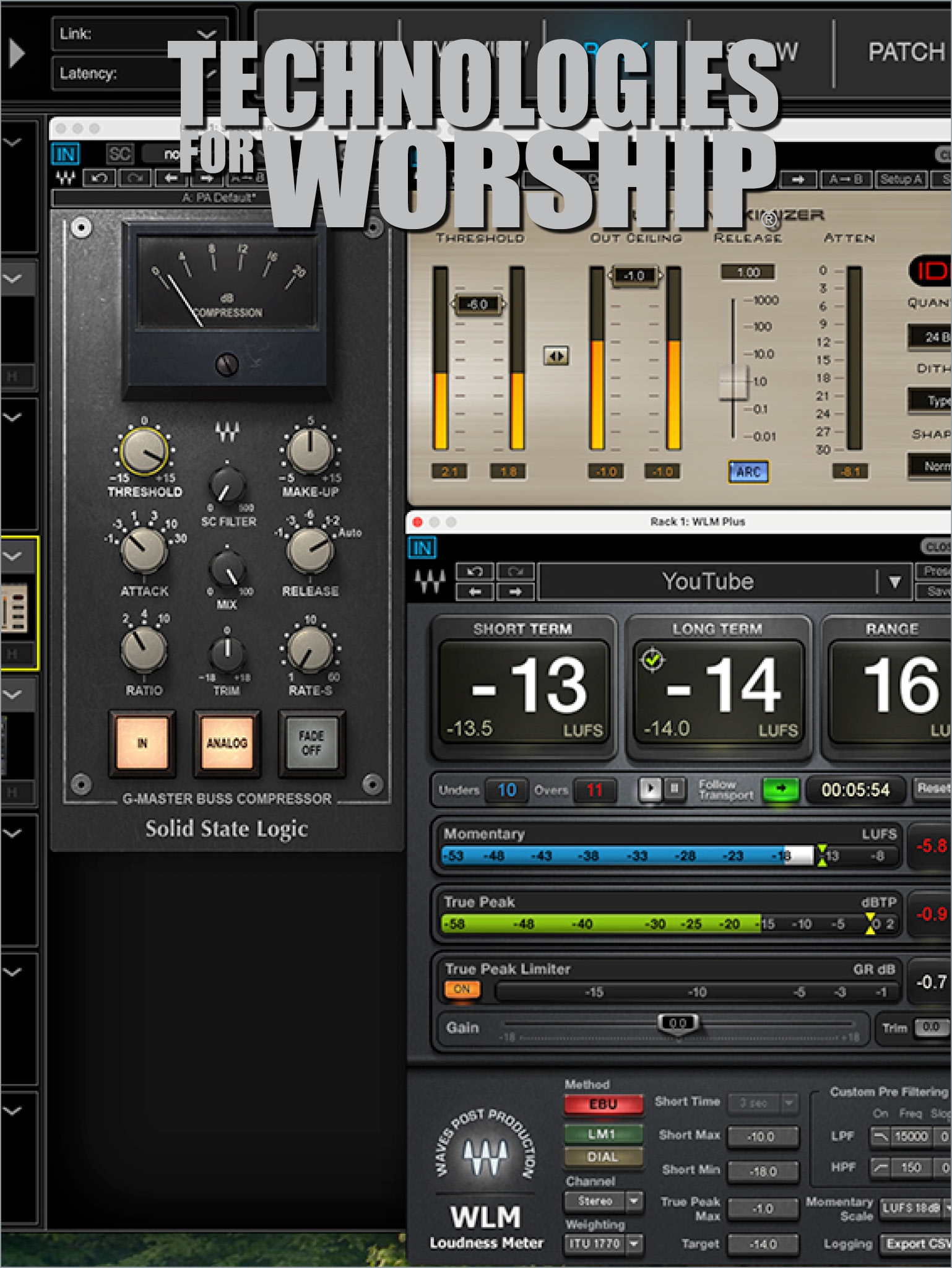Select the EBU method button
This screenshot has height=1268, width=952.
(603, 1105)
